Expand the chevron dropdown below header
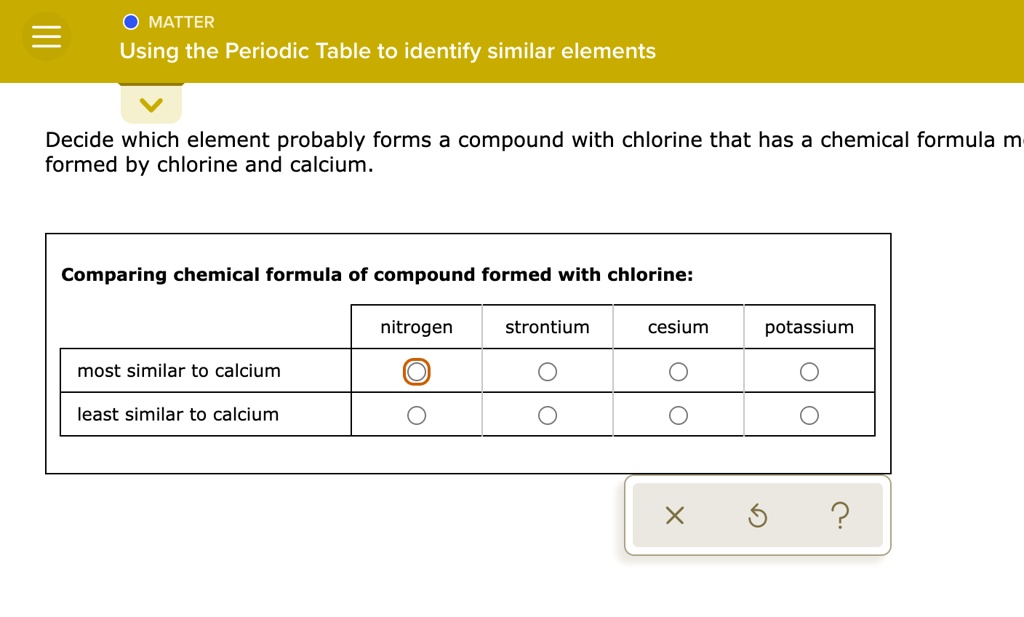This screenshot has height=617, width=1024. 151,104
